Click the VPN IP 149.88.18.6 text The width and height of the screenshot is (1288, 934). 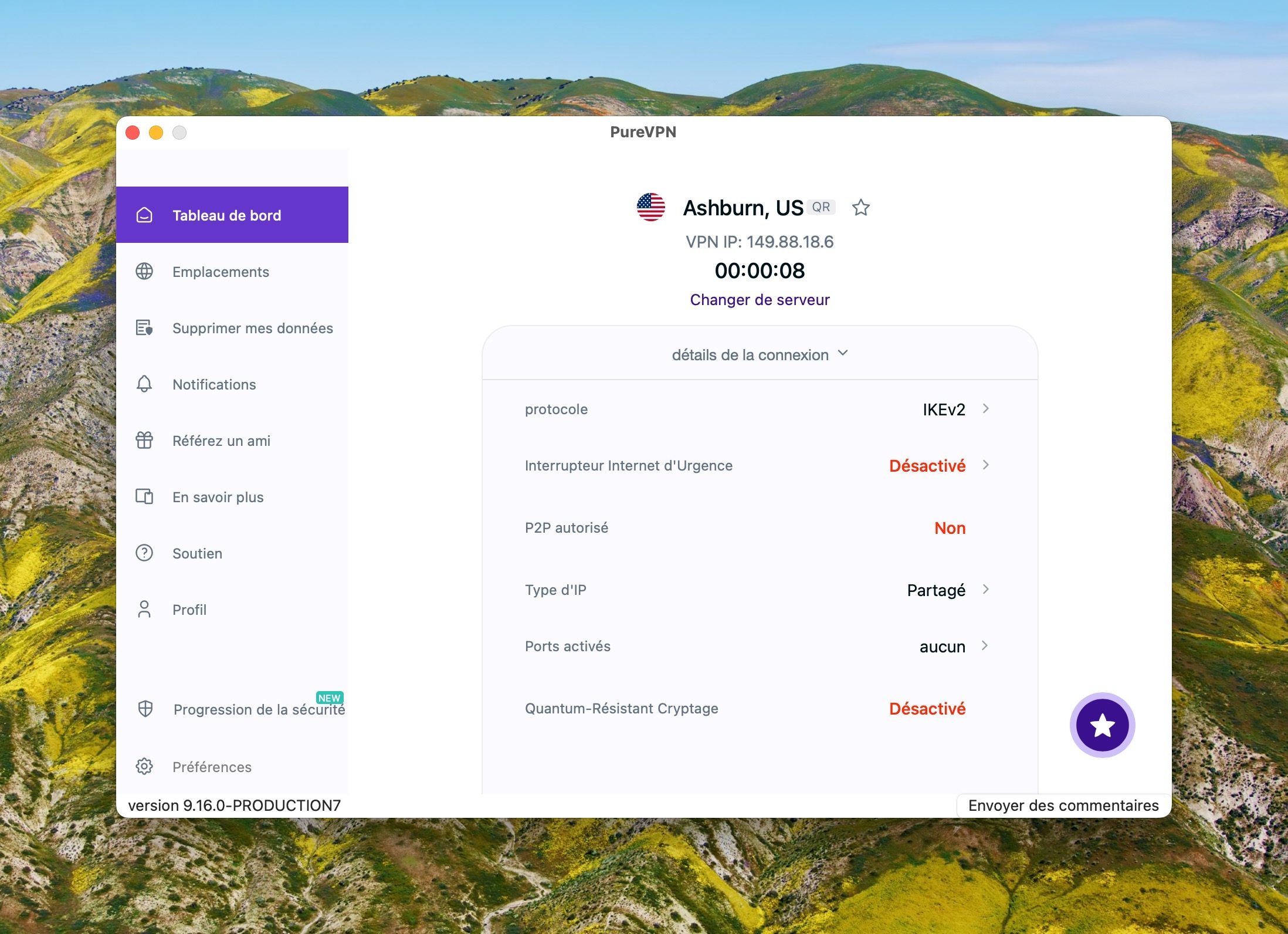point(760,242)
